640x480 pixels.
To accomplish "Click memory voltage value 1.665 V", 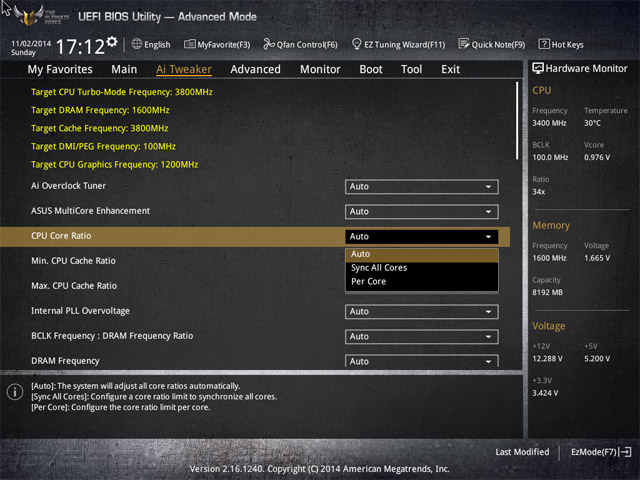I will [597, 258].
